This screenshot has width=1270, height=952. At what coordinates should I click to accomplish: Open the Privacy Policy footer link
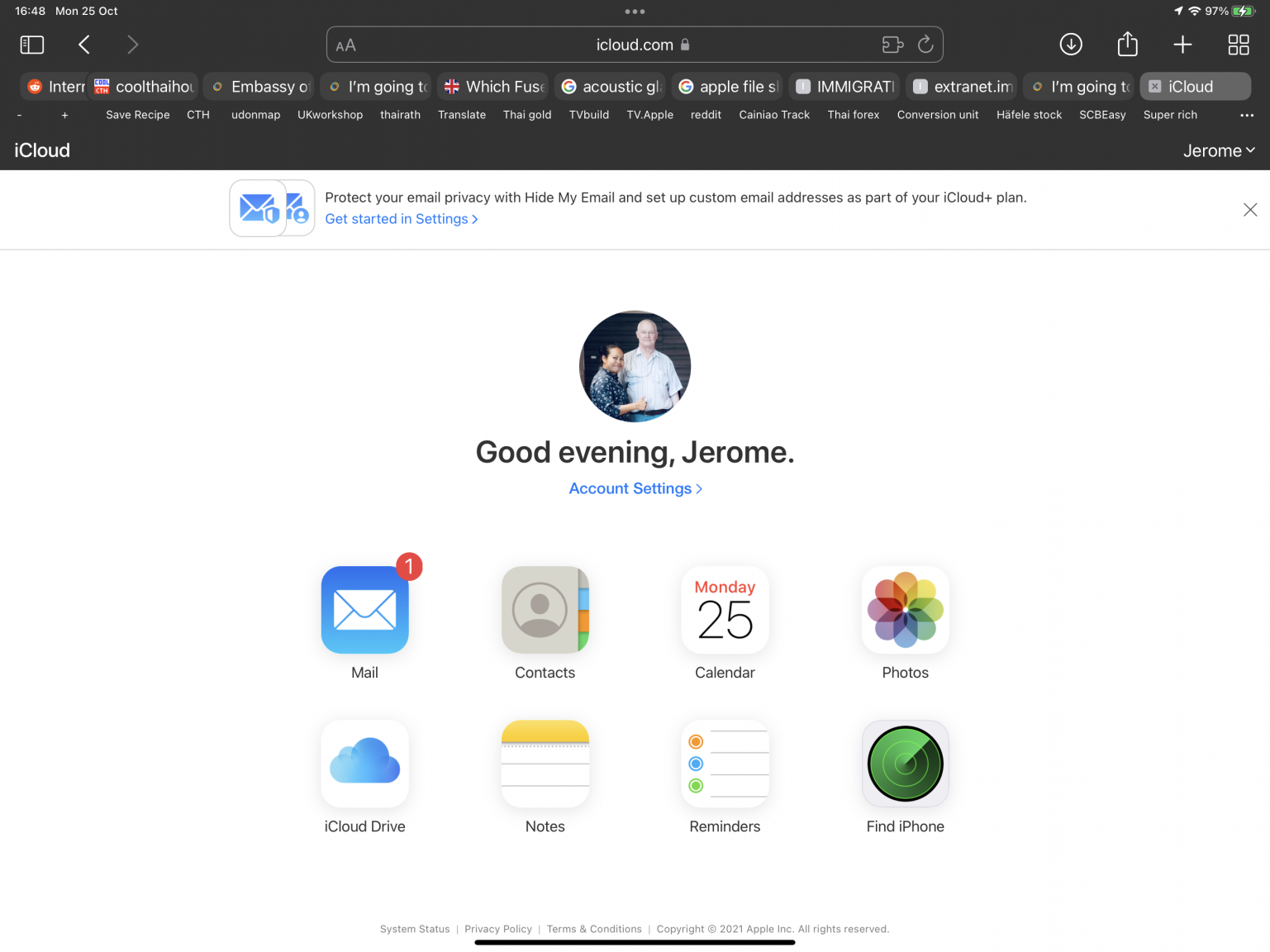[498, 929]
